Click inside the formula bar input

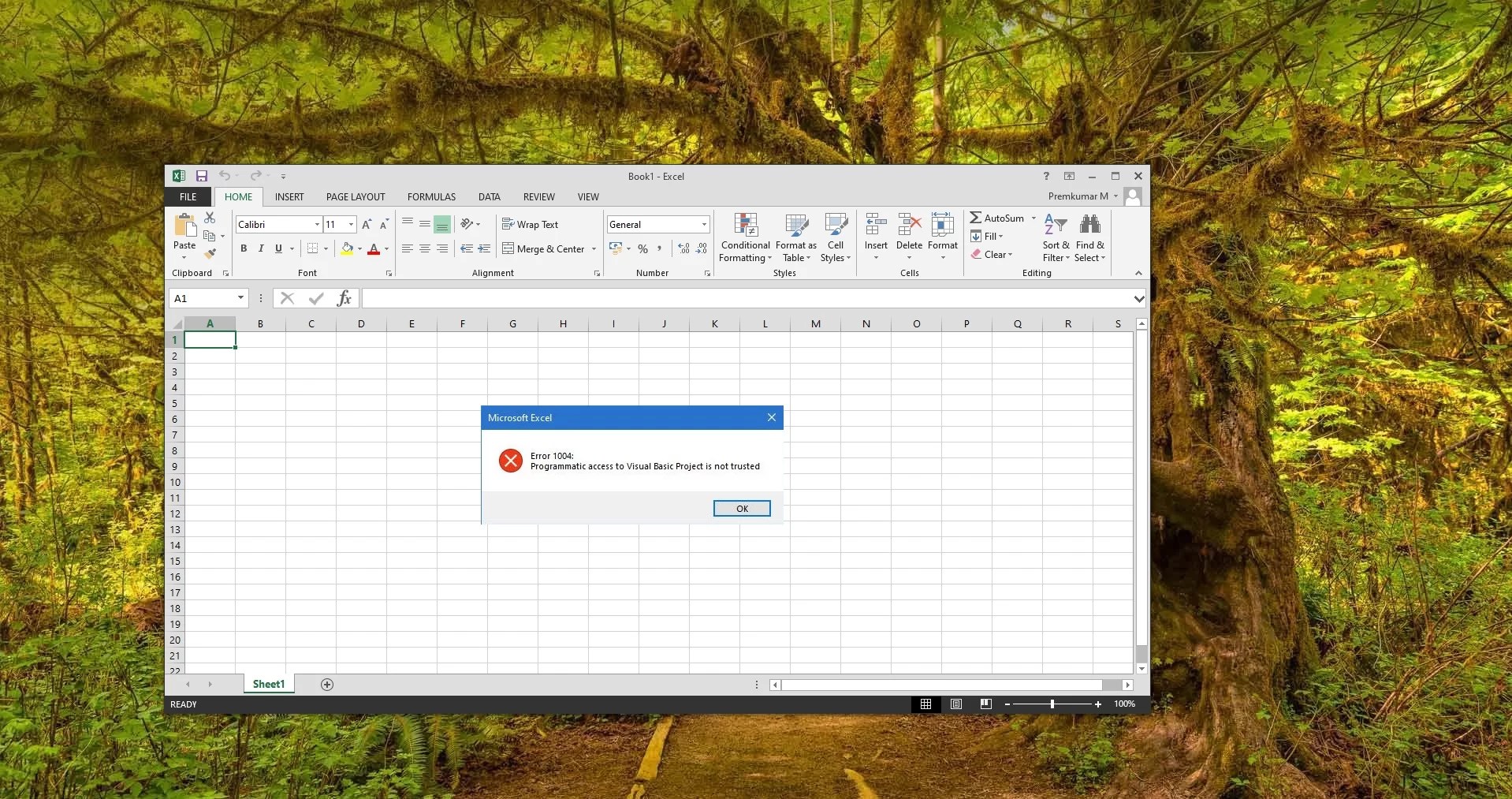(x=747, y=298)
